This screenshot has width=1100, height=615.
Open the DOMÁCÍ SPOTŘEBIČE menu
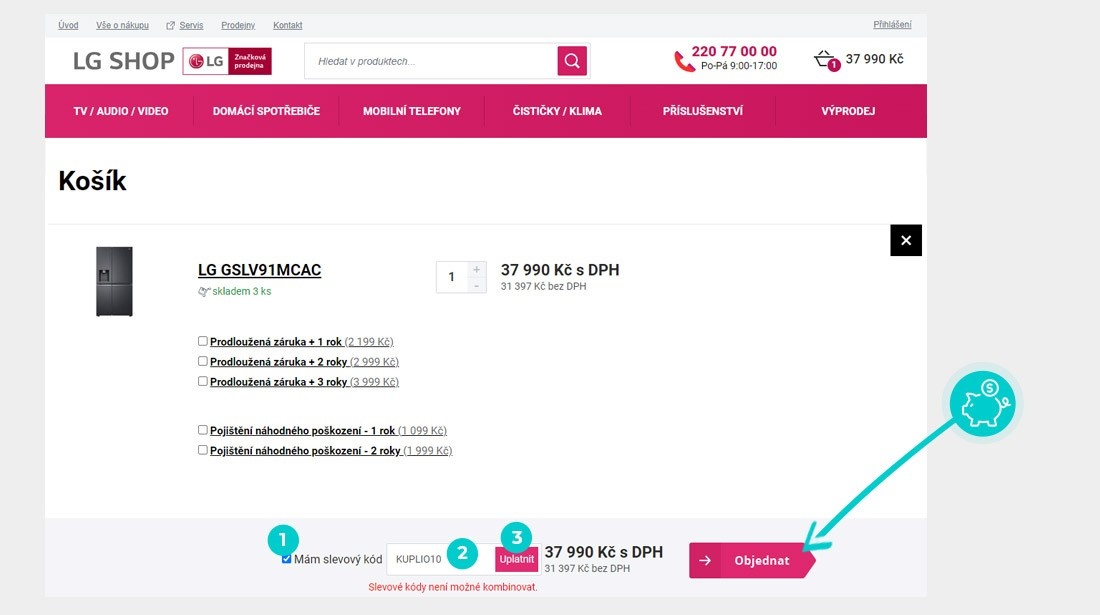[x=266, y=111]
